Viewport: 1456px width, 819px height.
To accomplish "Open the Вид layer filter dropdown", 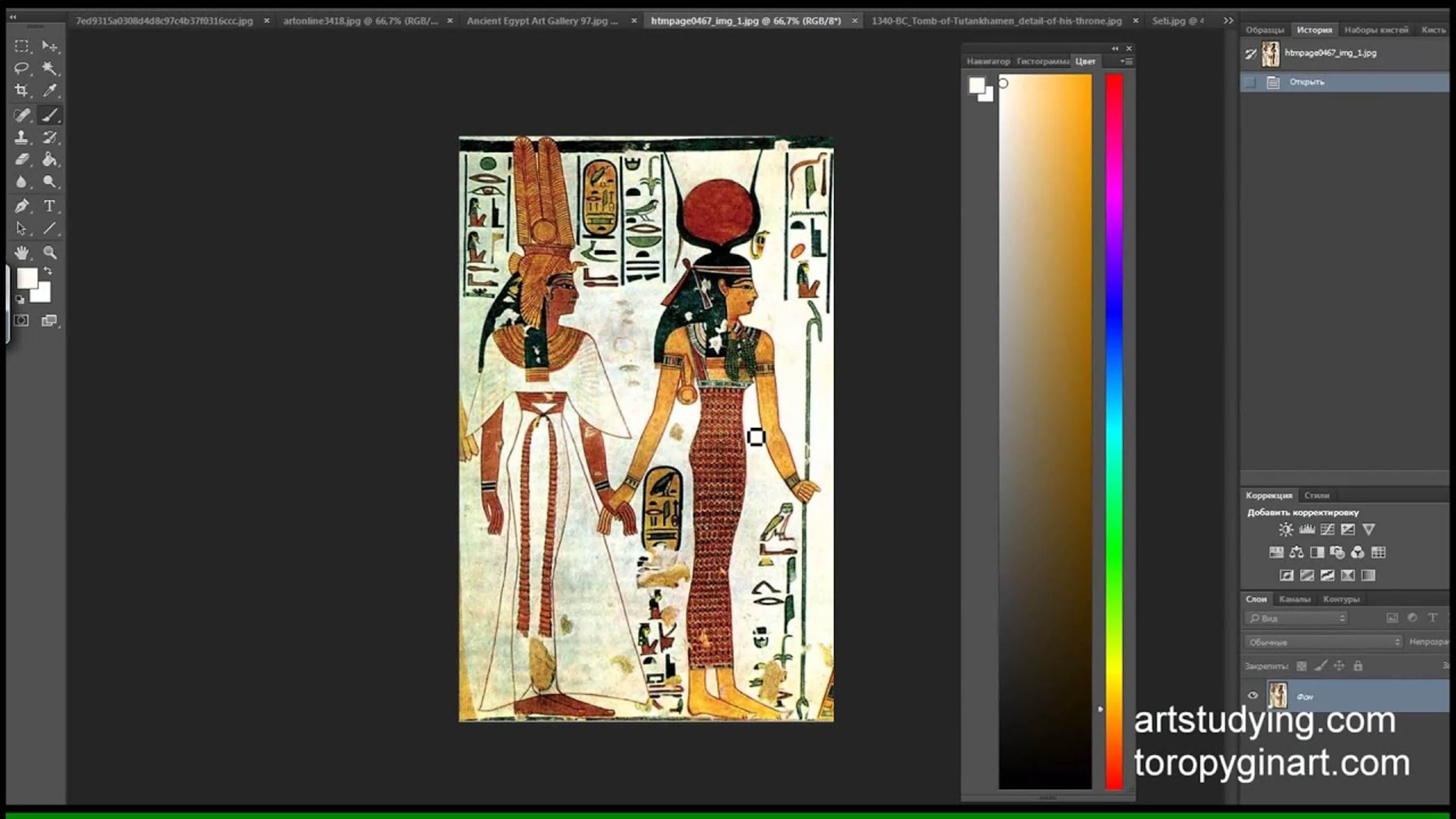I will [1296, 619].
